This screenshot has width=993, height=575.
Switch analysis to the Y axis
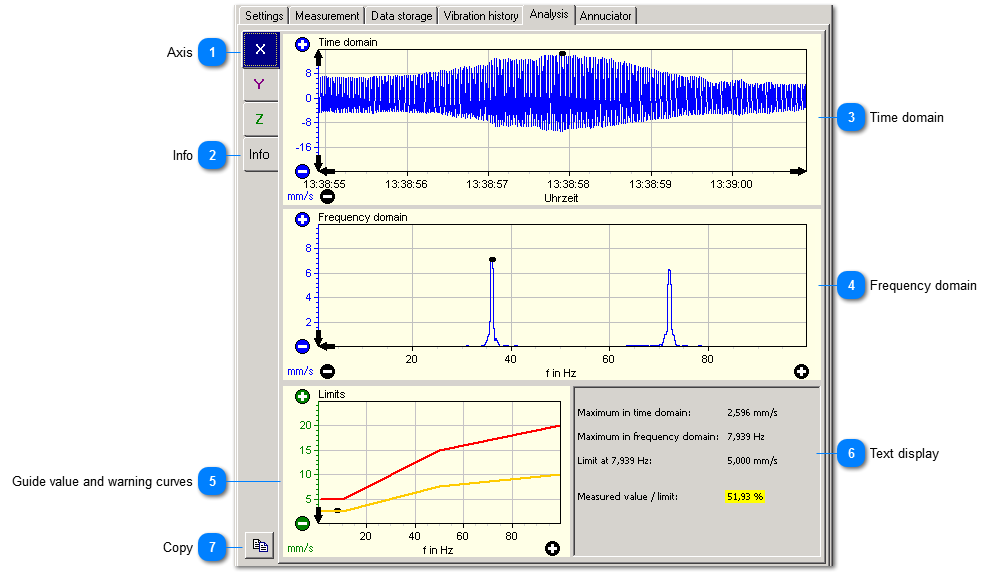tap(260, 84)
